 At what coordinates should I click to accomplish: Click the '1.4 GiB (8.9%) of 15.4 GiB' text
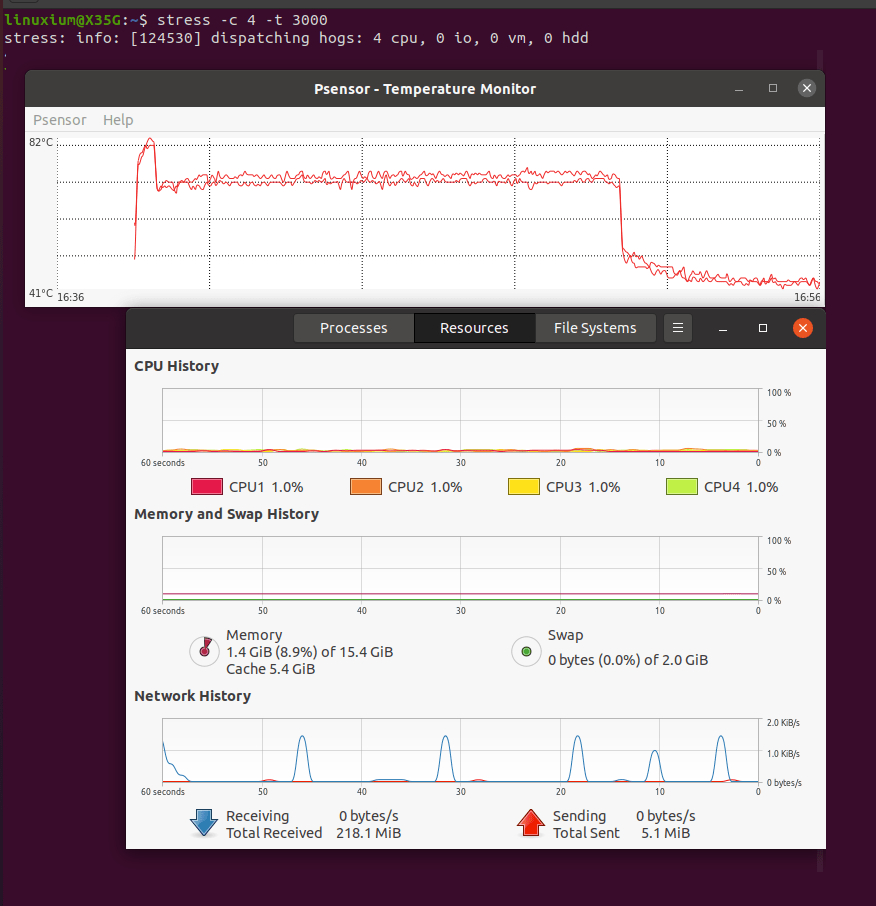pos(310,652)
